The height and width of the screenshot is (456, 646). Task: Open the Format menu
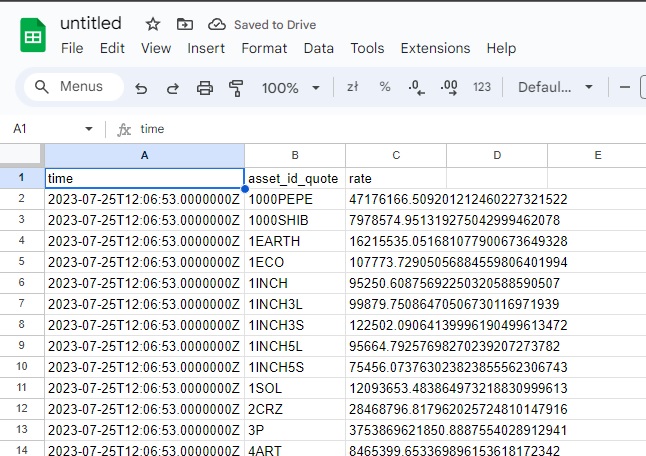pyautogui.click(x=264, y=48)
